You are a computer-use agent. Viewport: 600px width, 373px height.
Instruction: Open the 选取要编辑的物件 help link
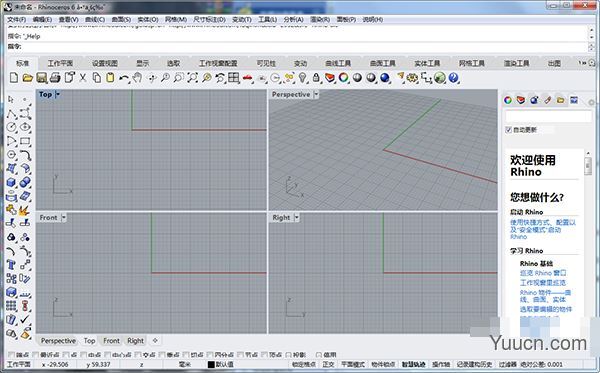pyautogui.click(x=546, y=309)
